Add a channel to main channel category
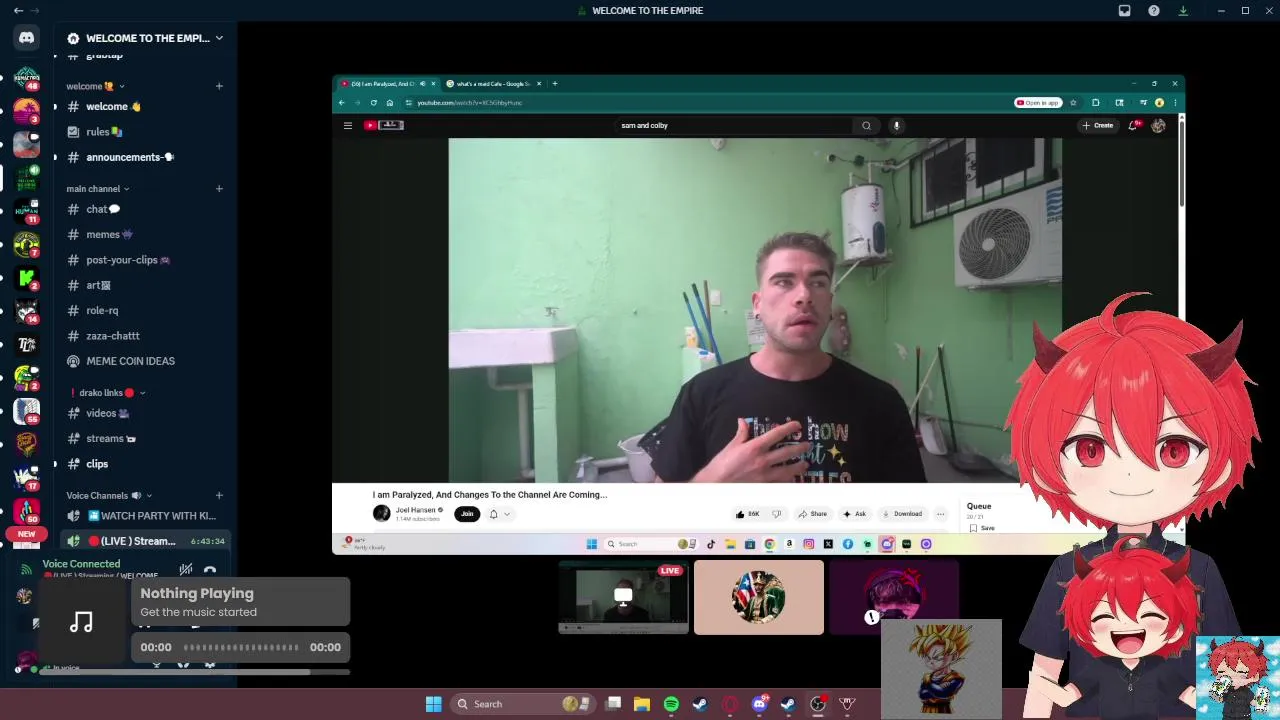The width and height of the screenshot is (1280, 720). coord(219,188)
